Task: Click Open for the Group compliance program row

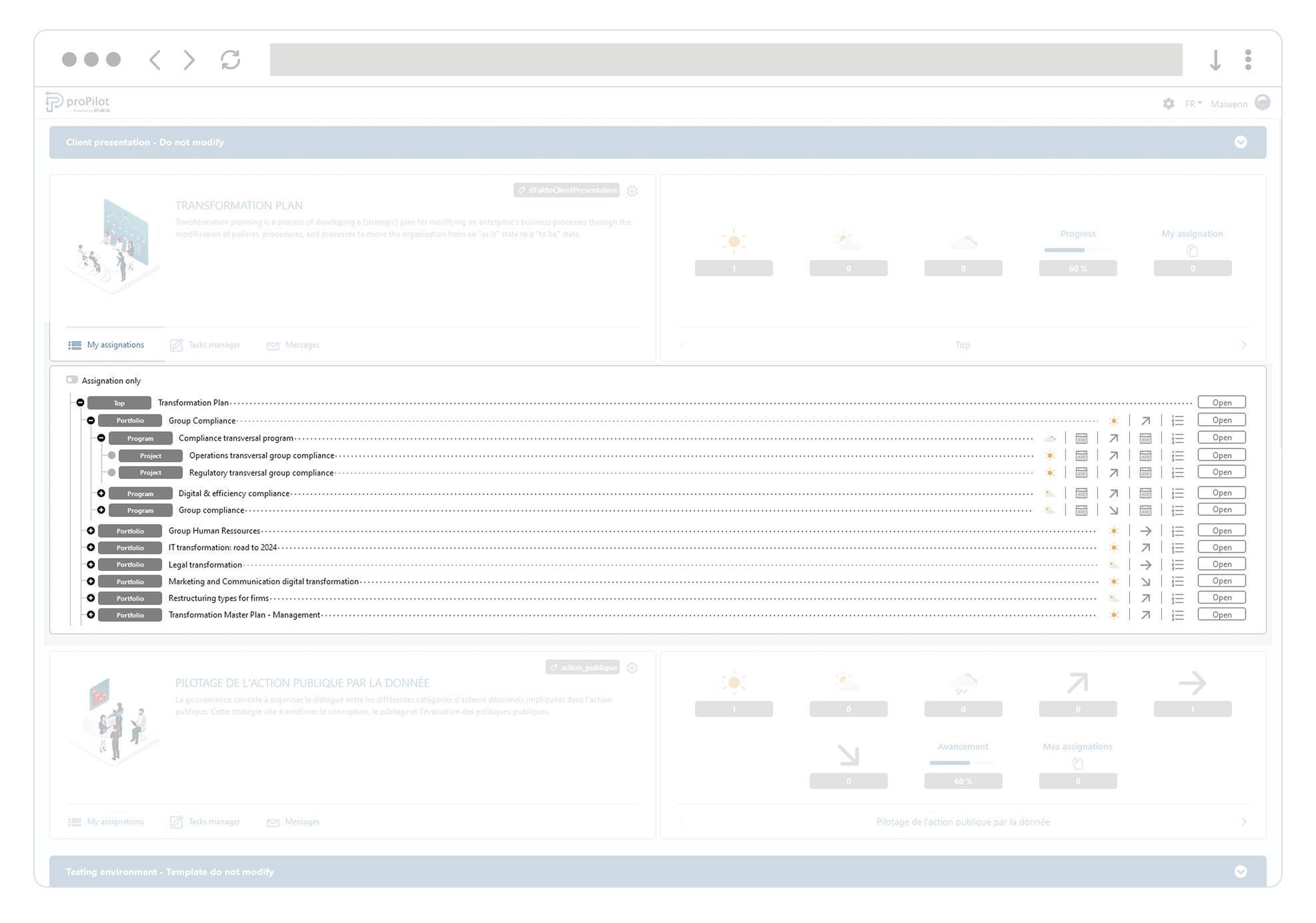Action: coord(1221,510)
